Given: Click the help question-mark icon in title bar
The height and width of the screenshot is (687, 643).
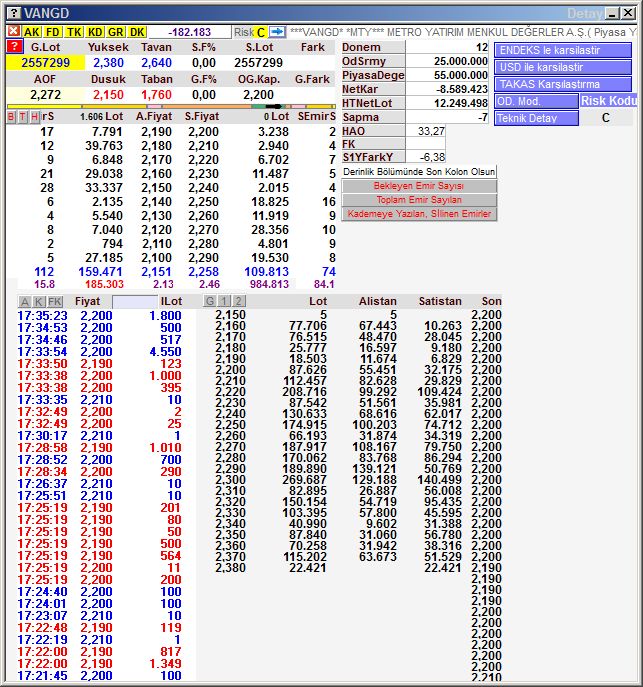Looking at the screenshot, I should click(14, 13).
